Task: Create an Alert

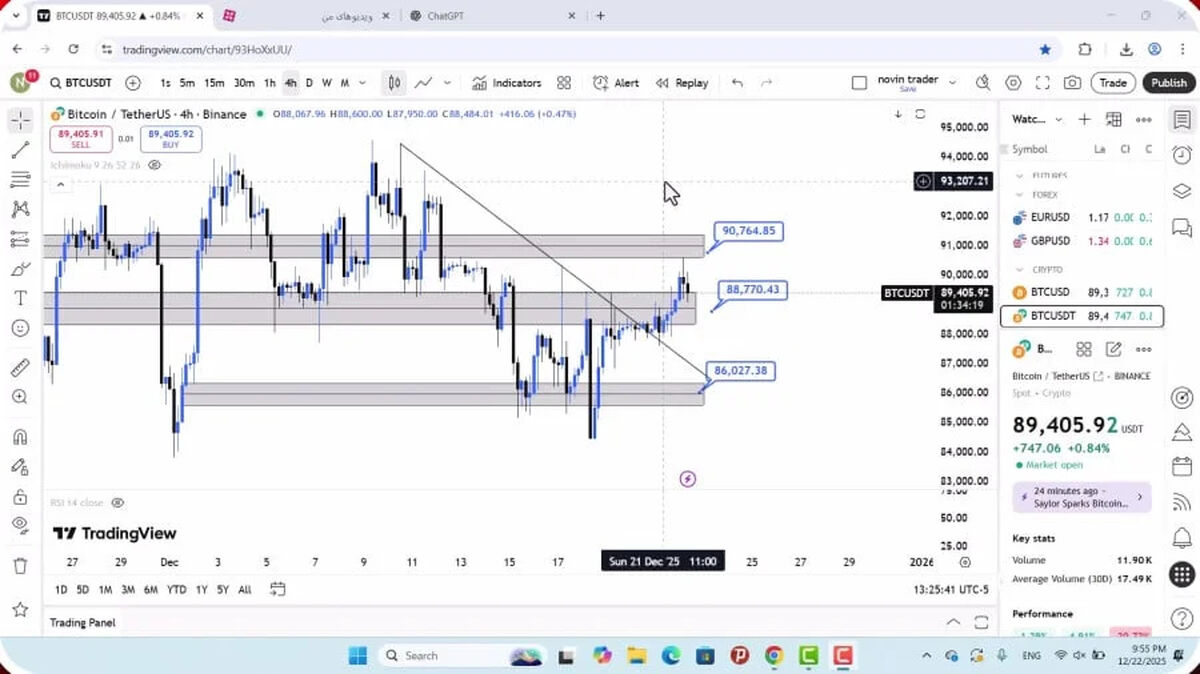Action: pos(616,83)
